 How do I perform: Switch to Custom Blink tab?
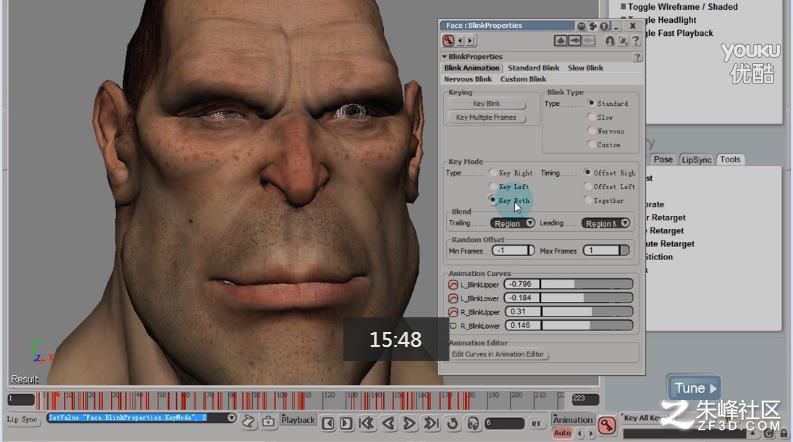click(523, 79)
